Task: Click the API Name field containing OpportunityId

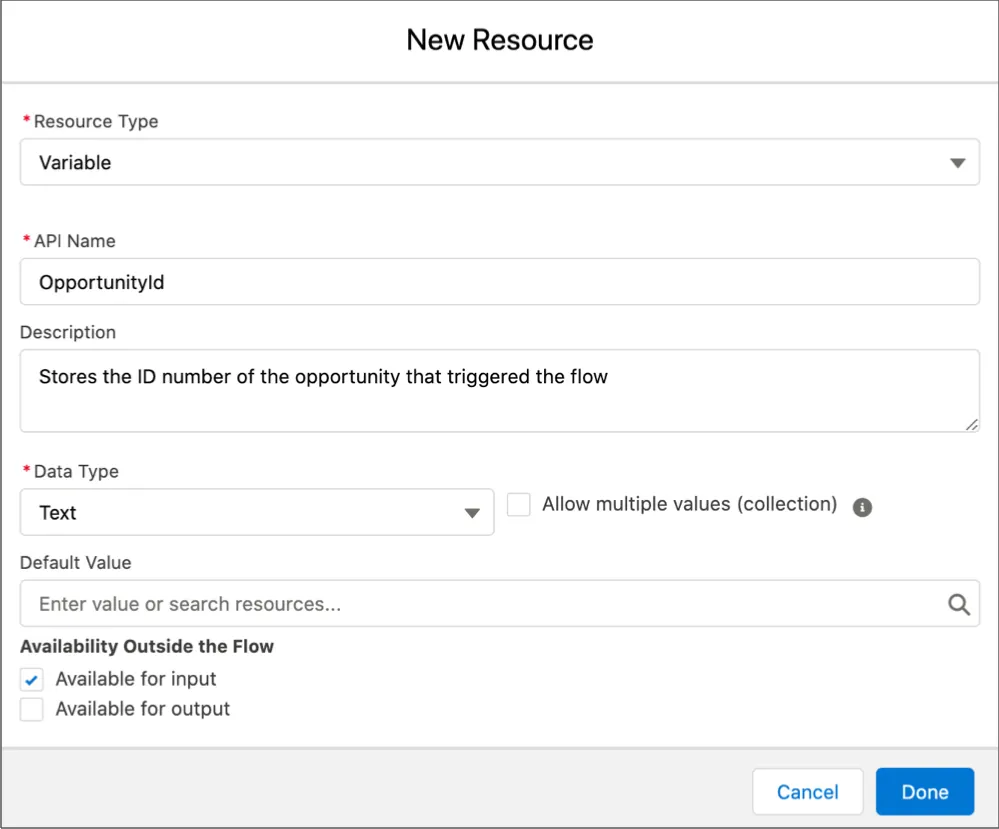Action: [499, 282]
